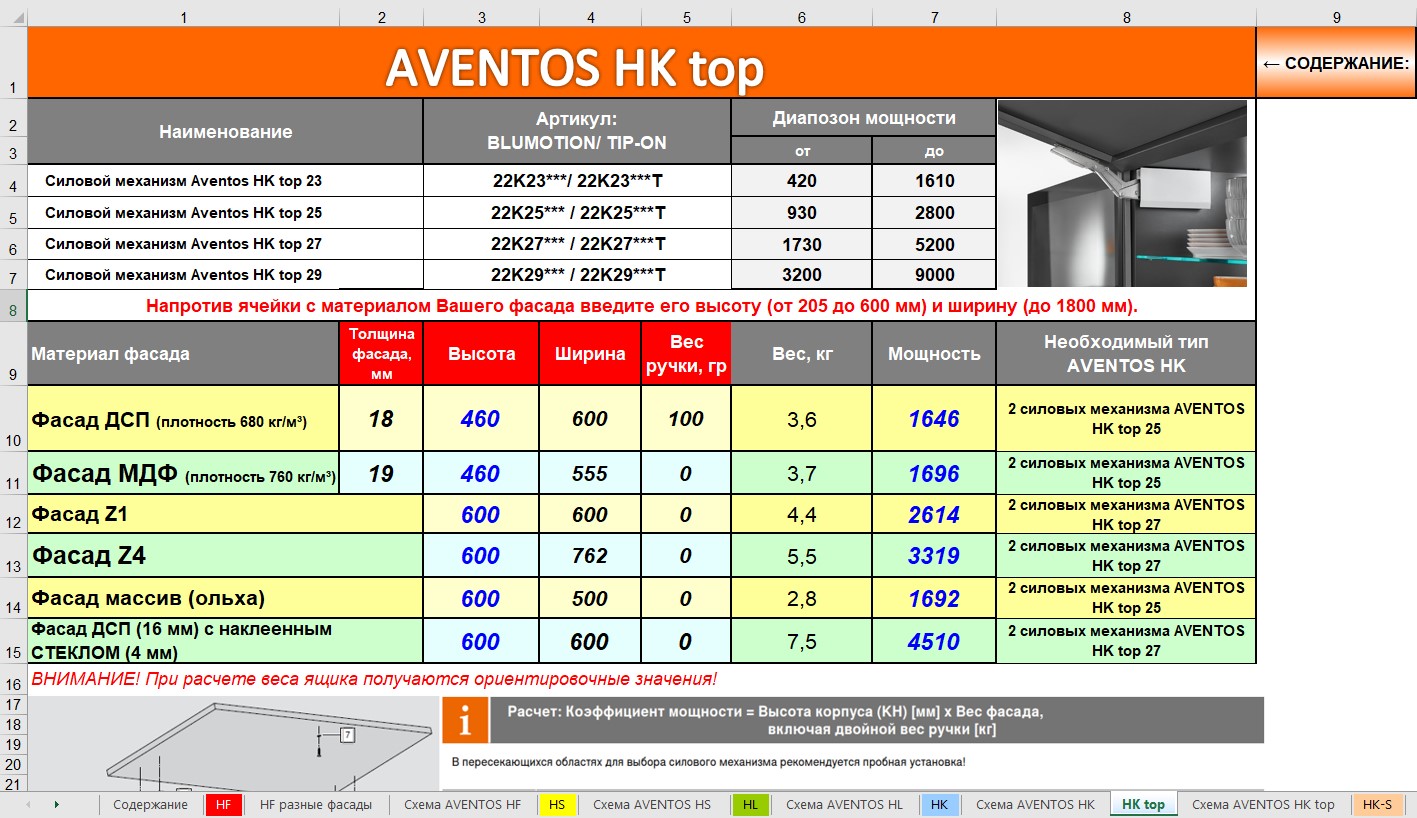This screenshot has width=1417, height=818.
Task: Select Силовой механизм Aventos HK top 23 cell
Action: click(225, 181)
